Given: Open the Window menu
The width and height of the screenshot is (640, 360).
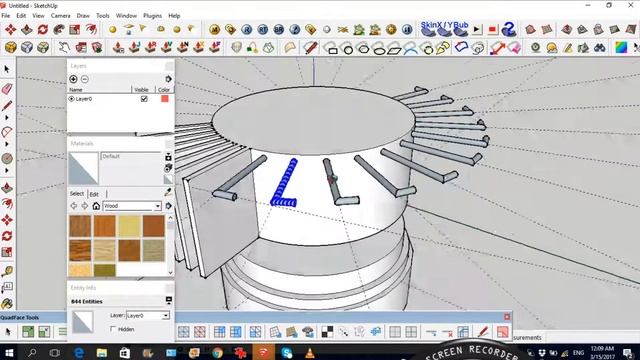Looking at the screenshot, I should (126, 16).
